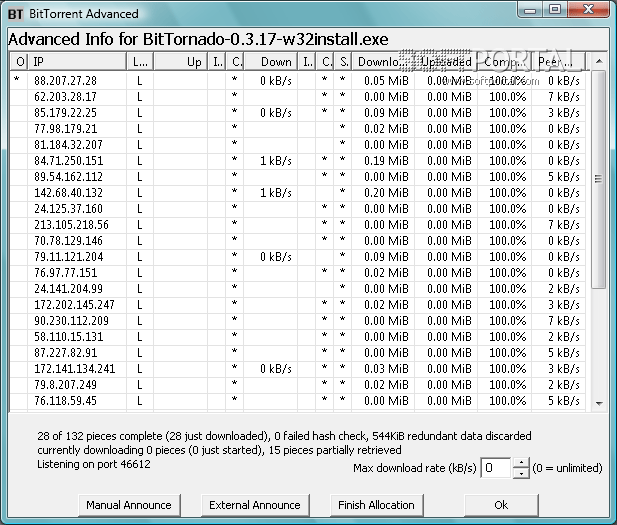This screenshot has height=525, width=617.
Task: Close the BitTorrent Advanced window
Action: pyautogui.click(x=588, y=10)
